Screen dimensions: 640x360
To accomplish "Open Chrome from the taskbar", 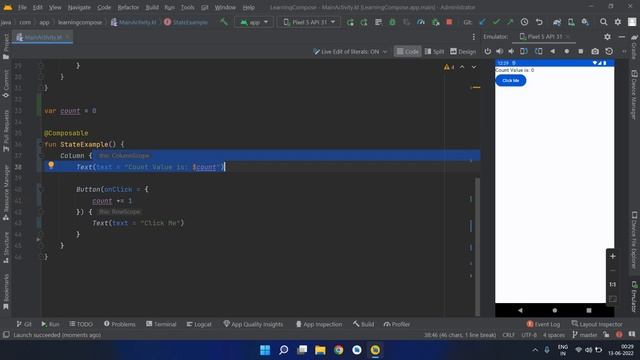I will tap(338, 350).
